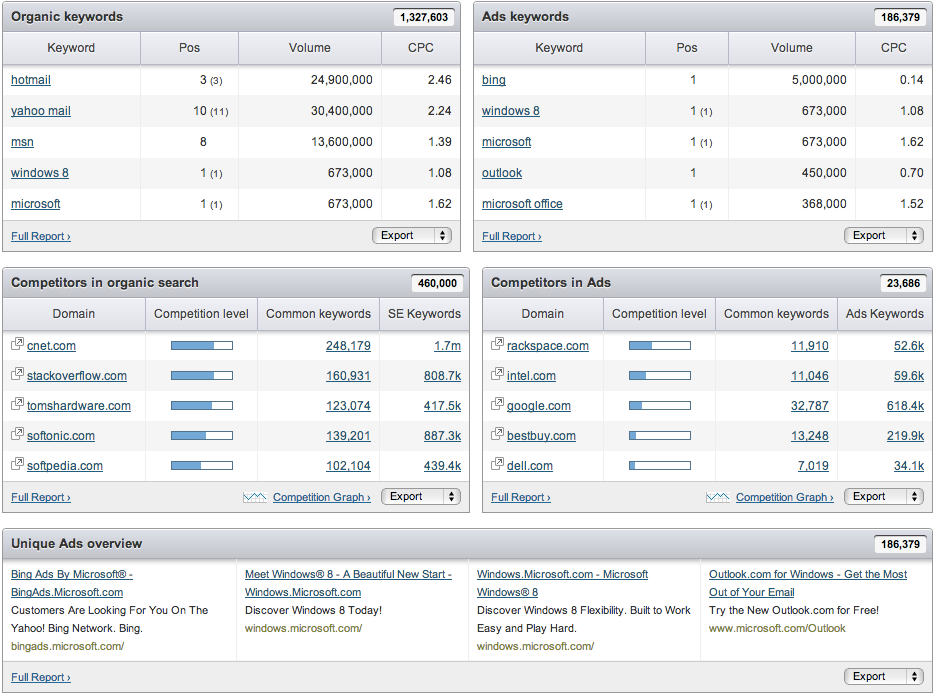This screenshot has height=693, width=934.
Task: Click rackspace.com competition level bar
Action: [660, 346]
